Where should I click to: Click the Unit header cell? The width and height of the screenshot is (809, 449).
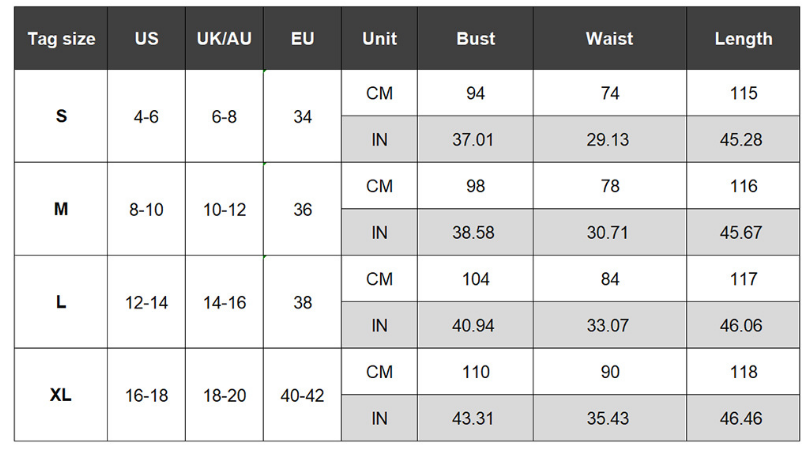(x=379, y=39)
